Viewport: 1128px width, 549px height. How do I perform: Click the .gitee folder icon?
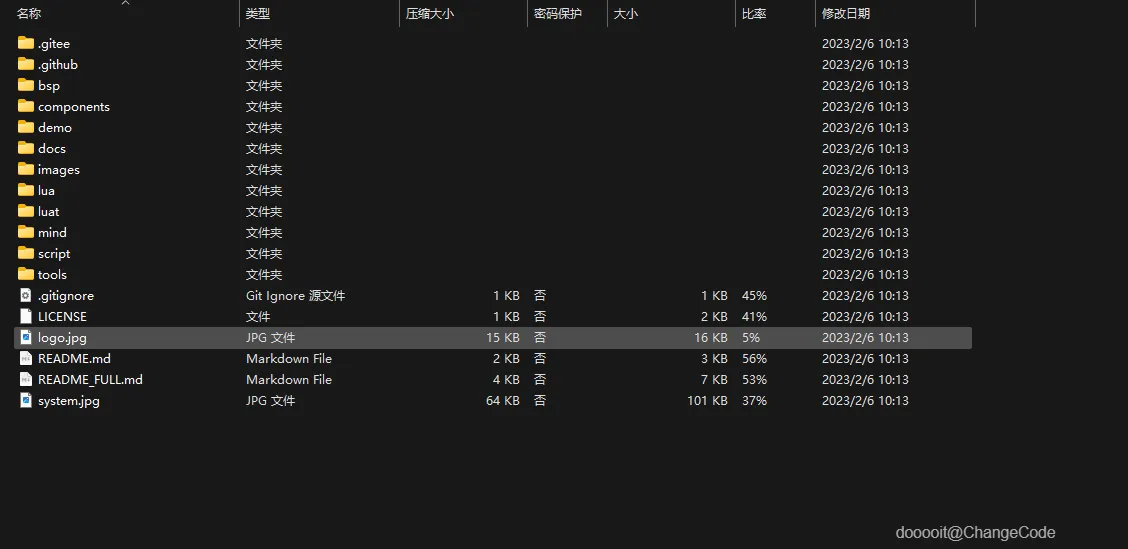coord(26,43)
